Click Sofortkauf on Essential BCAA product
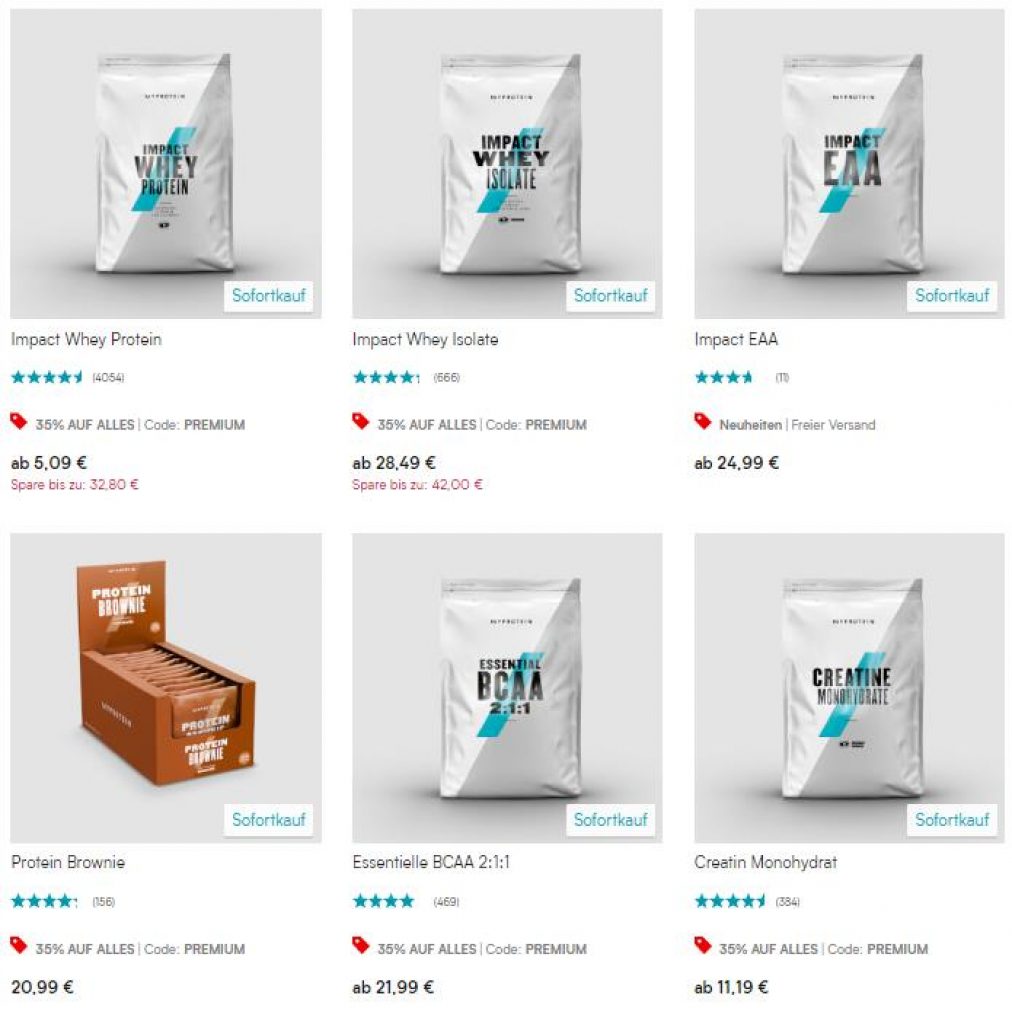1012x1024 pixels. [x=610, y=820]
